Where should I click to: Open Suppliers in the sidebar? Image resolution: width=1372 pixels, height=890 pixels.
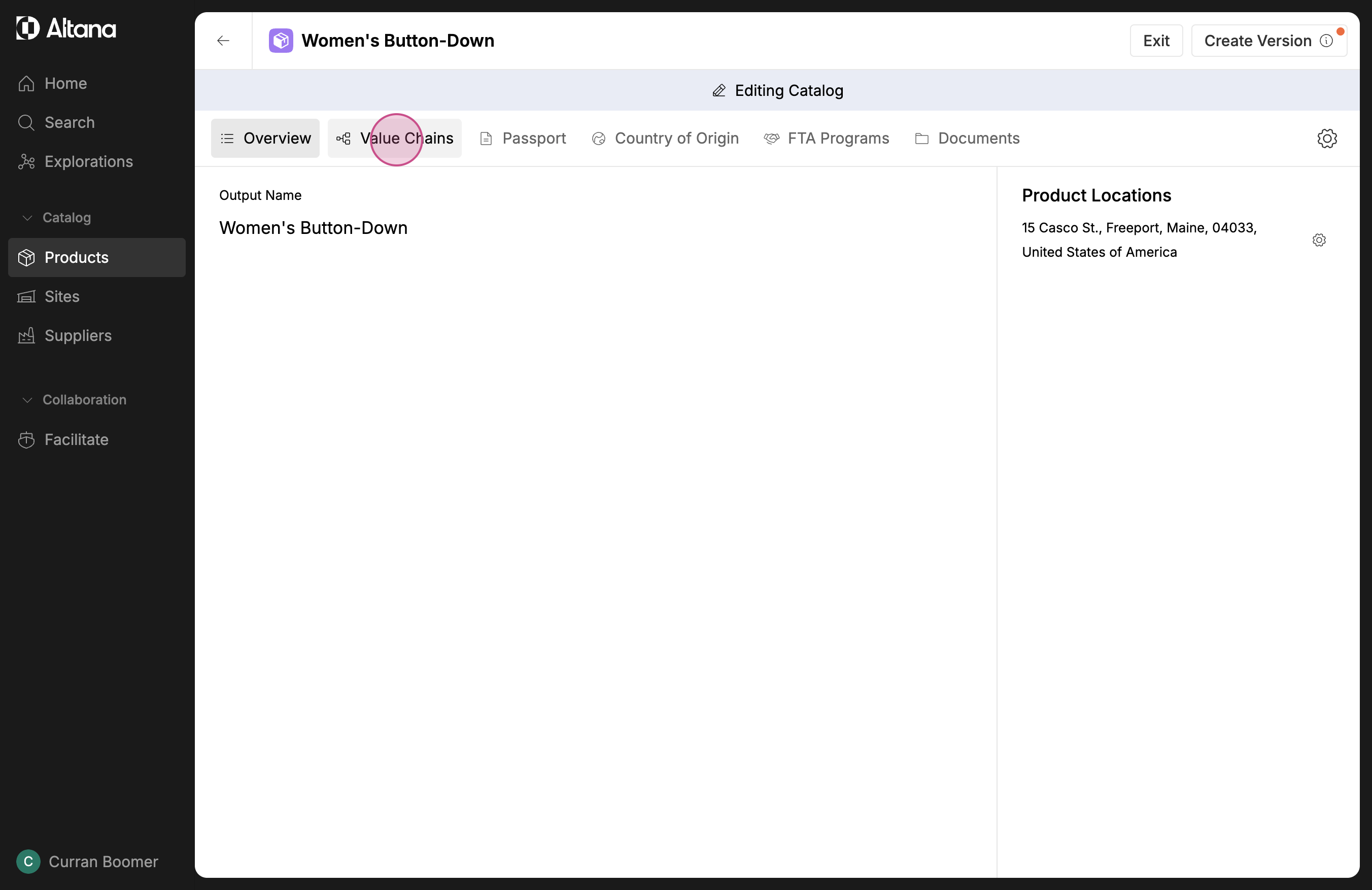tap(78, 335)
